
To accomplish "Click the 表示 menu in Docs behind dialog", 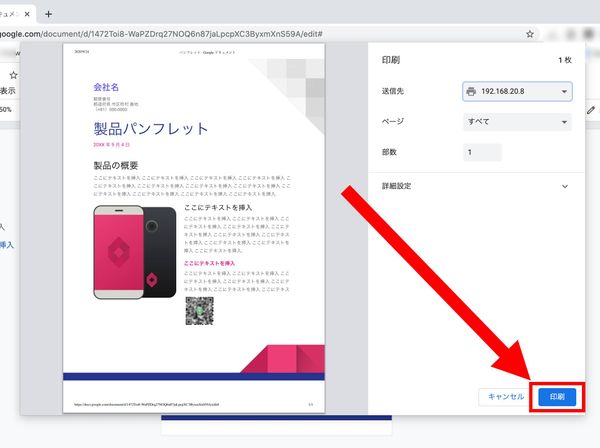I will pos(8,91).
